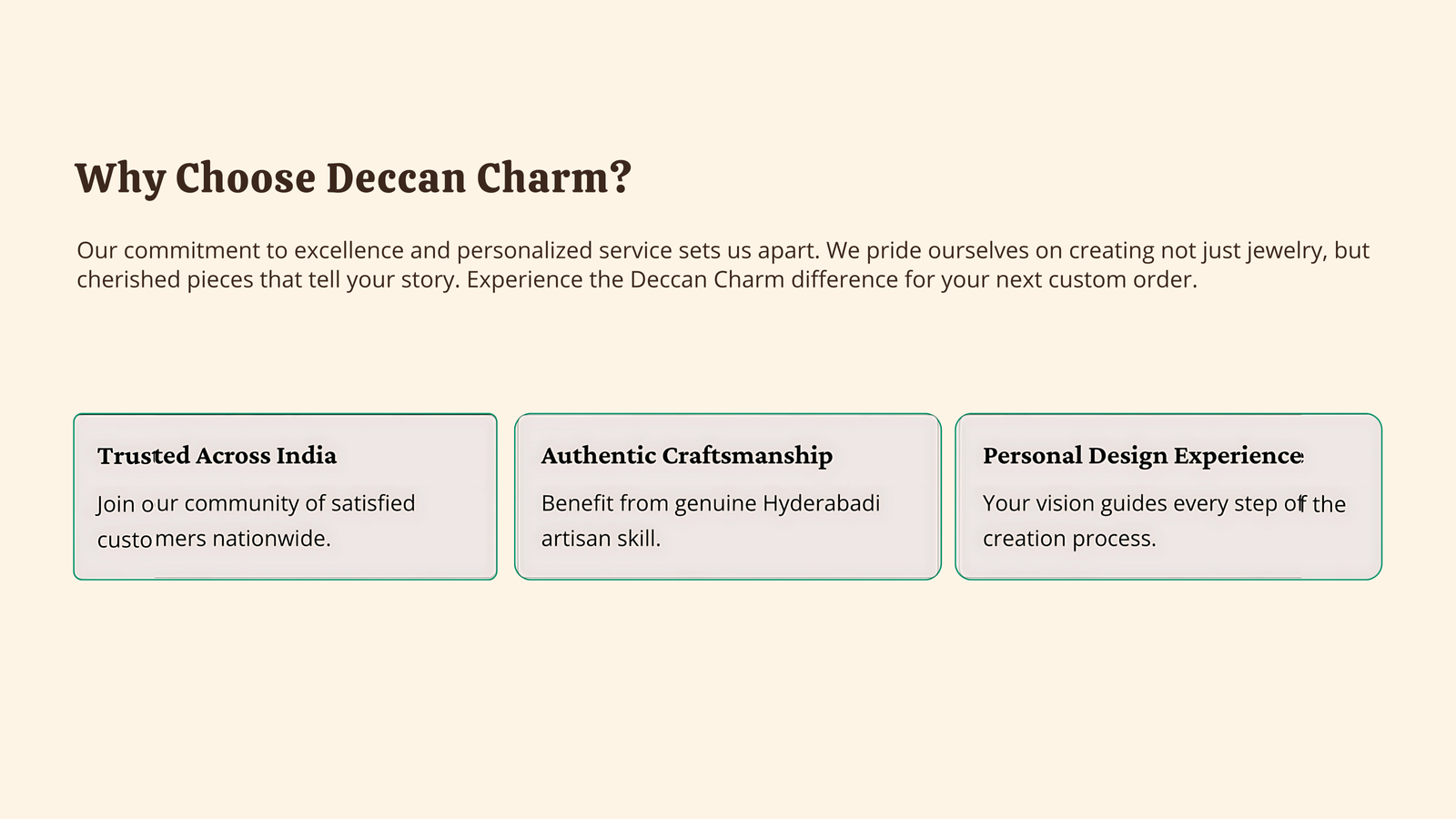This screenshot has width=1456, height=819.
Task: Open the 'Authentic Craftsmanship' card
Action: coord(728,497)
